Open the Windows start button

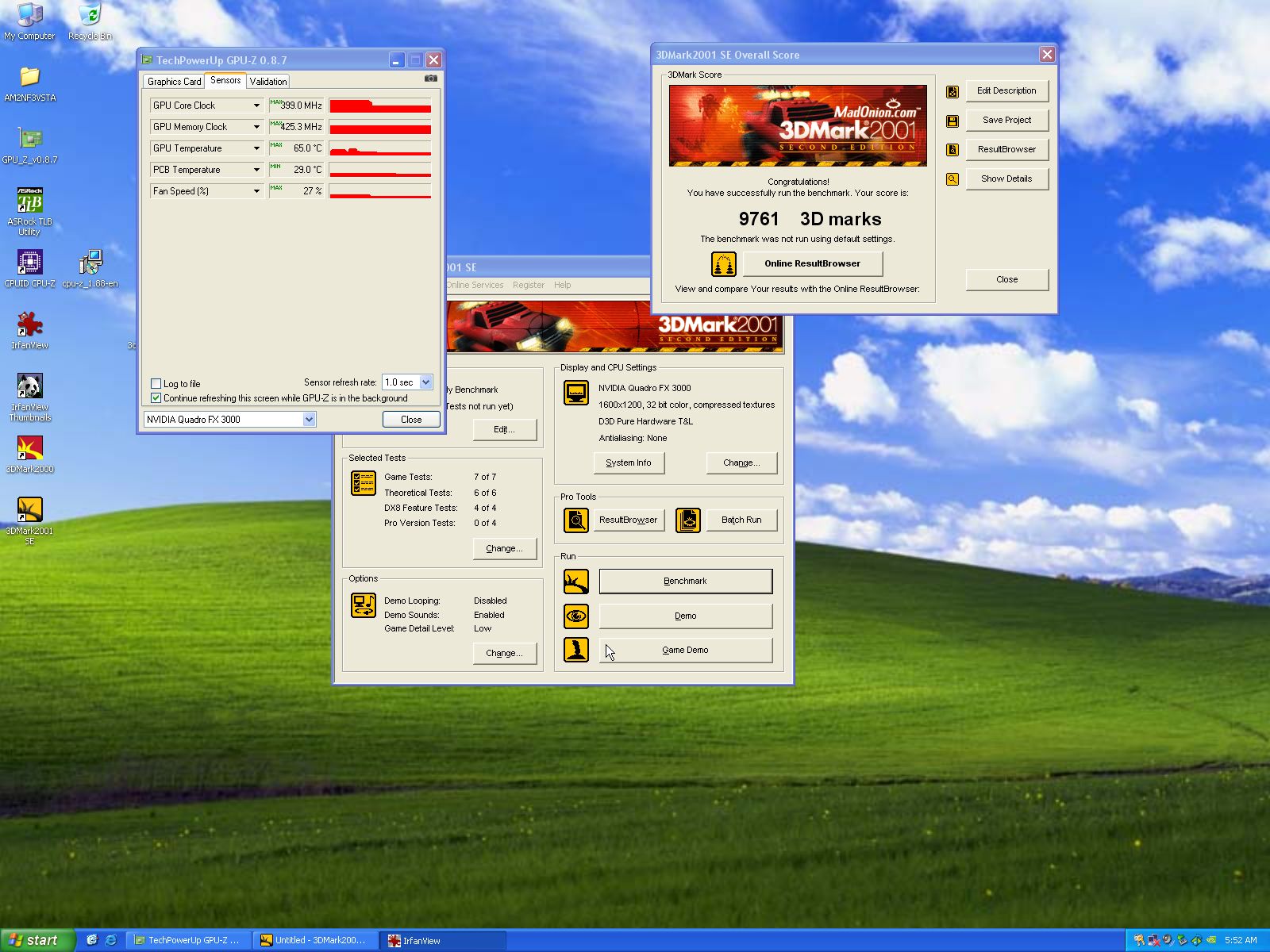pos(37,940)
